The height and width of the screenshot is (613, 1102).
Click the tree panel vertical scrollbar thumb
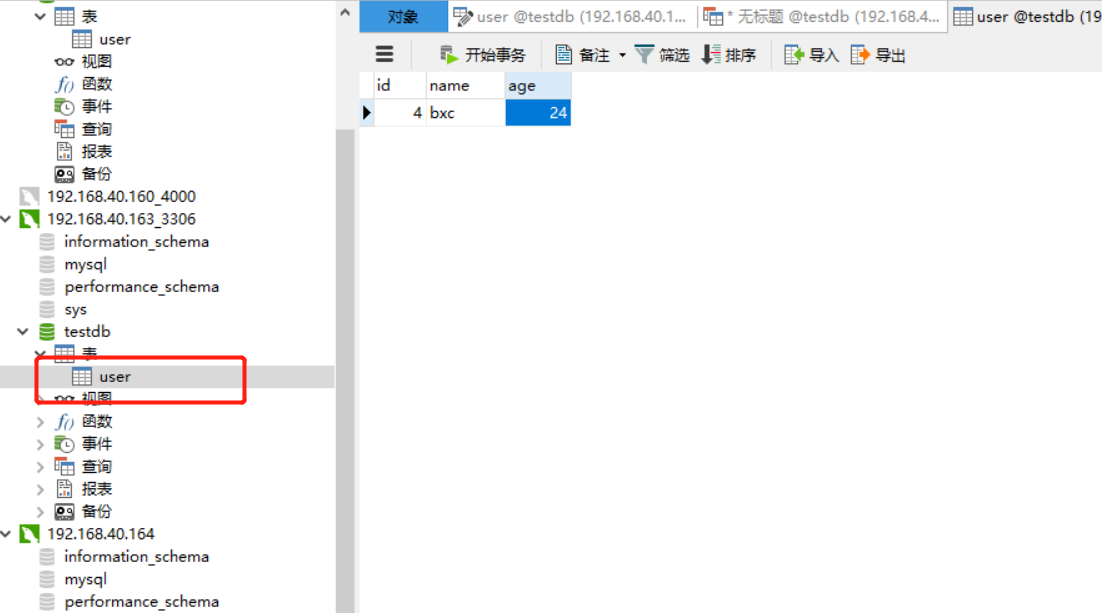[x=345, y=371]
